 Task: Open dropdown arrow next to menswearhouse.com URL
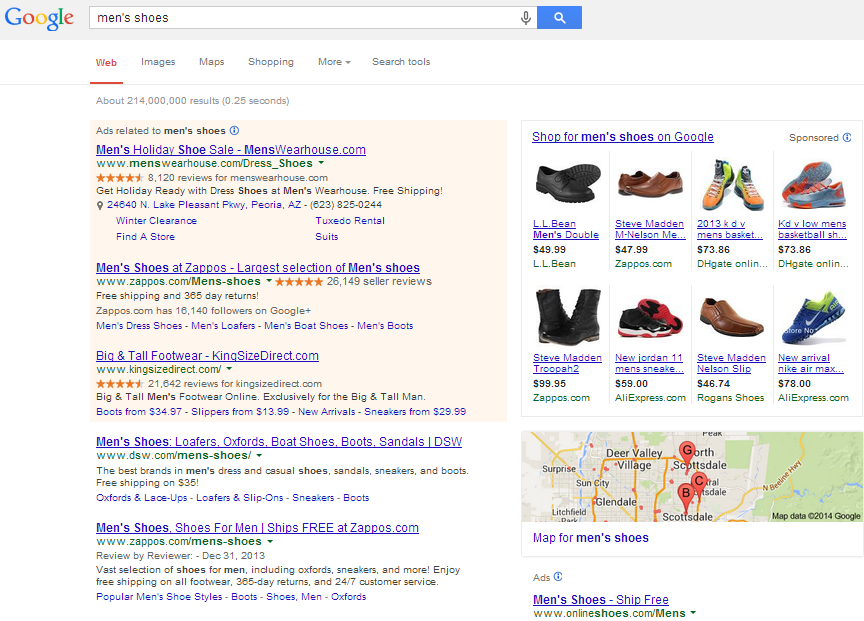pos(321,163)
